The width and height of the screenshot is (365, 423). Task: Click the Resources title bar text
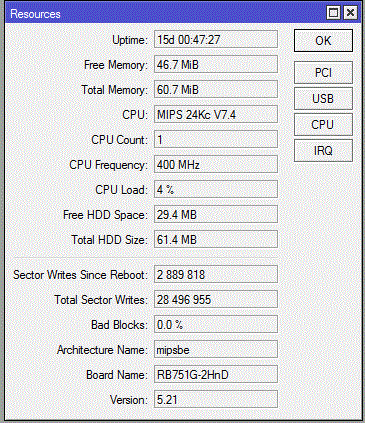coord(35,14)
